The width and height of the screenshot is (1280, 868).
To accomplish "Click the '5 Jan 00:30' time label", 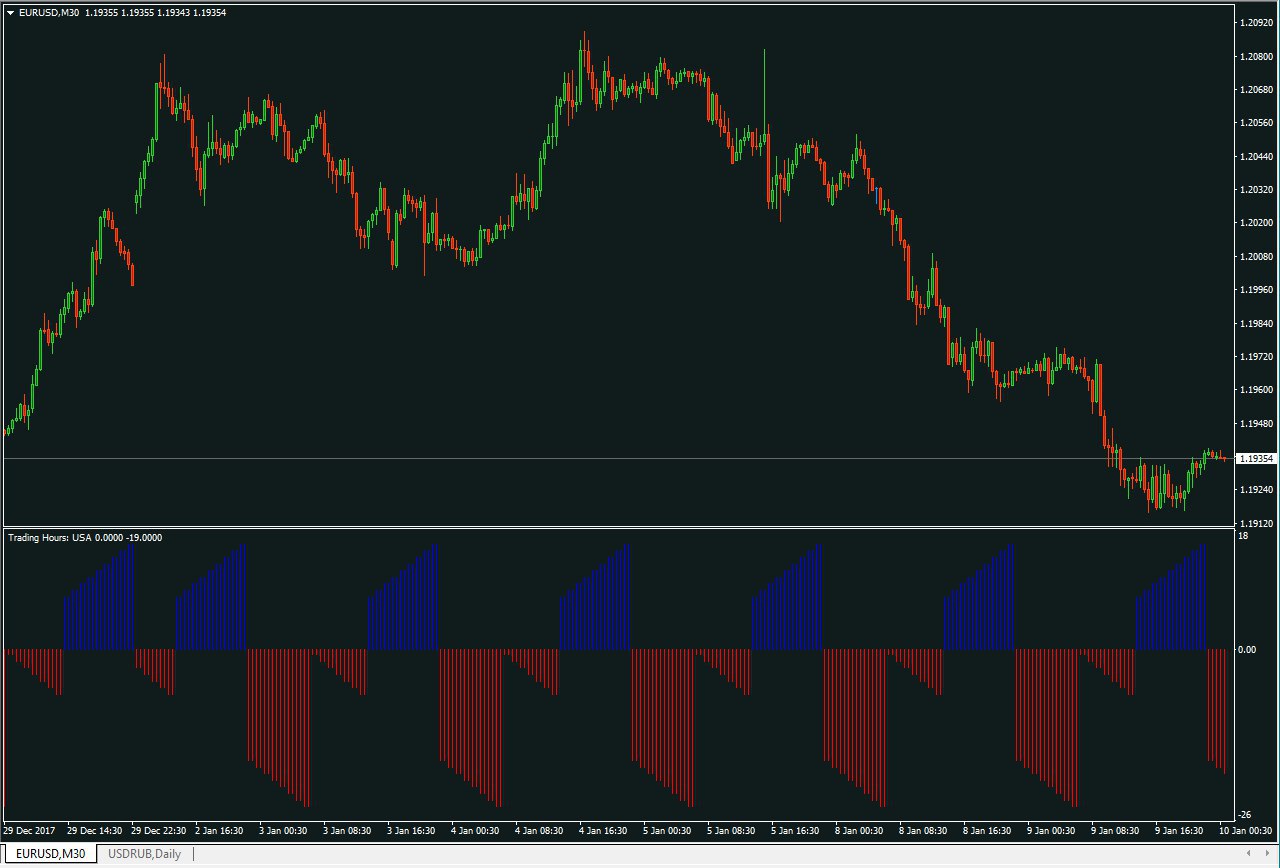I will tap(669, 831).
